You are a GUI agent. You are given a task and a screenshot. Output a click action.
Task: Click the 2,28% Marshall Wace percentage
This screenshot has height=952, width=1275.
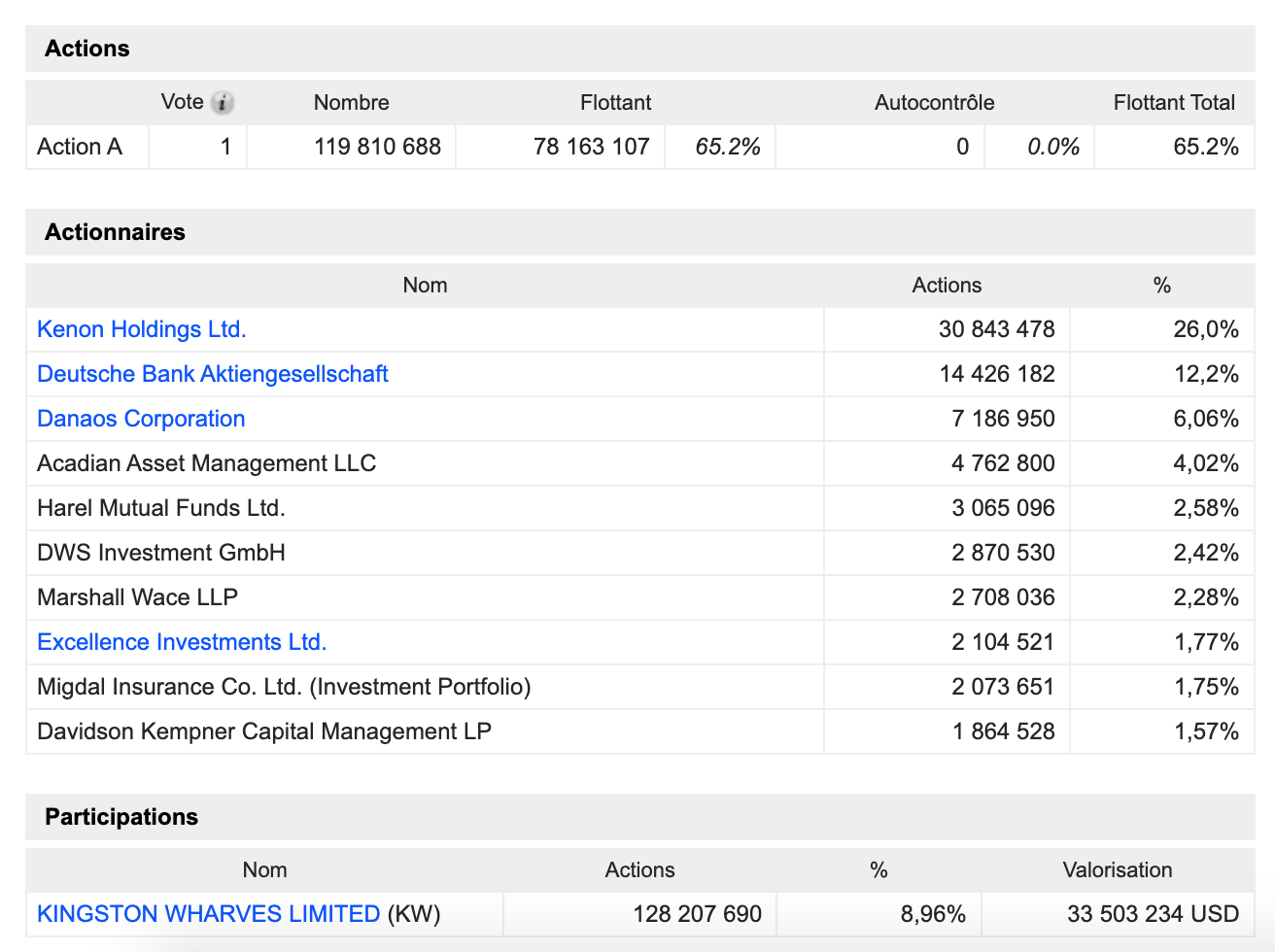1206,597
